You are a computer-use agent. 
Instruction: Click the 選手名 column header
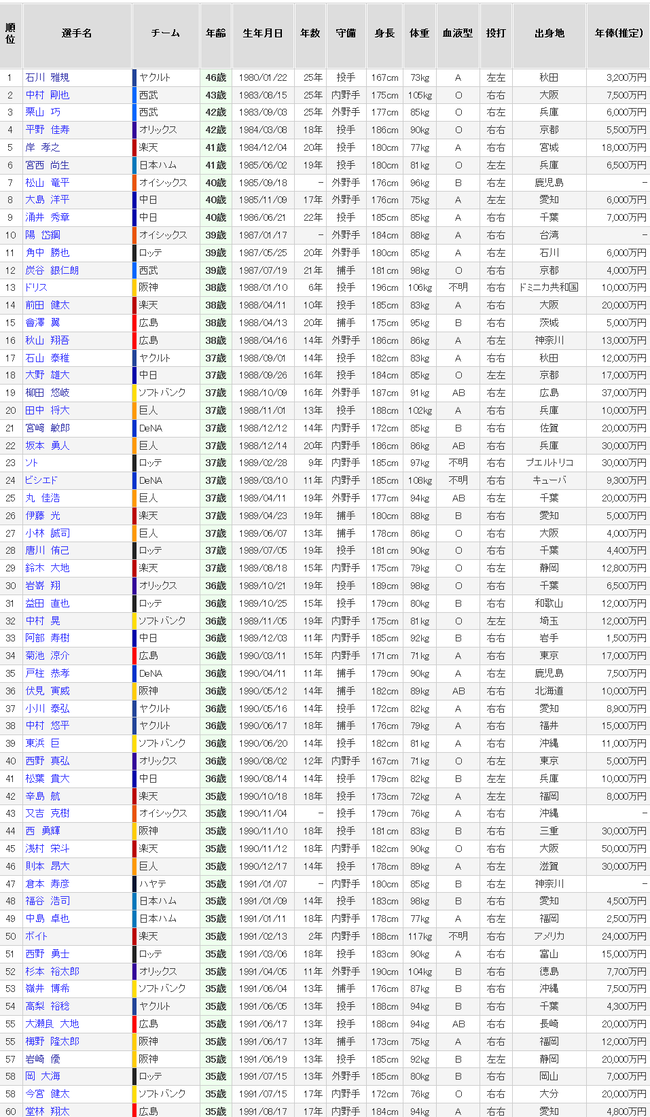pos(76,33)
